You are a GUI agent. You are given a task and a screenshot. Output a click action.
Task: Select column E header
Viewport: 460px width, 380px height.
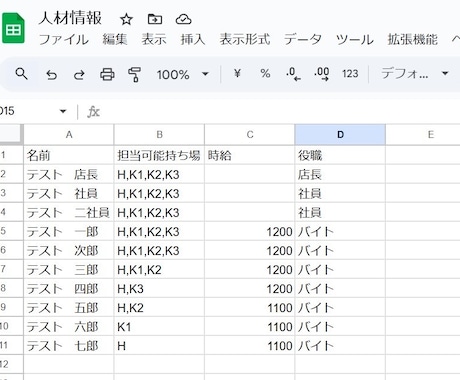pos(423,135)
